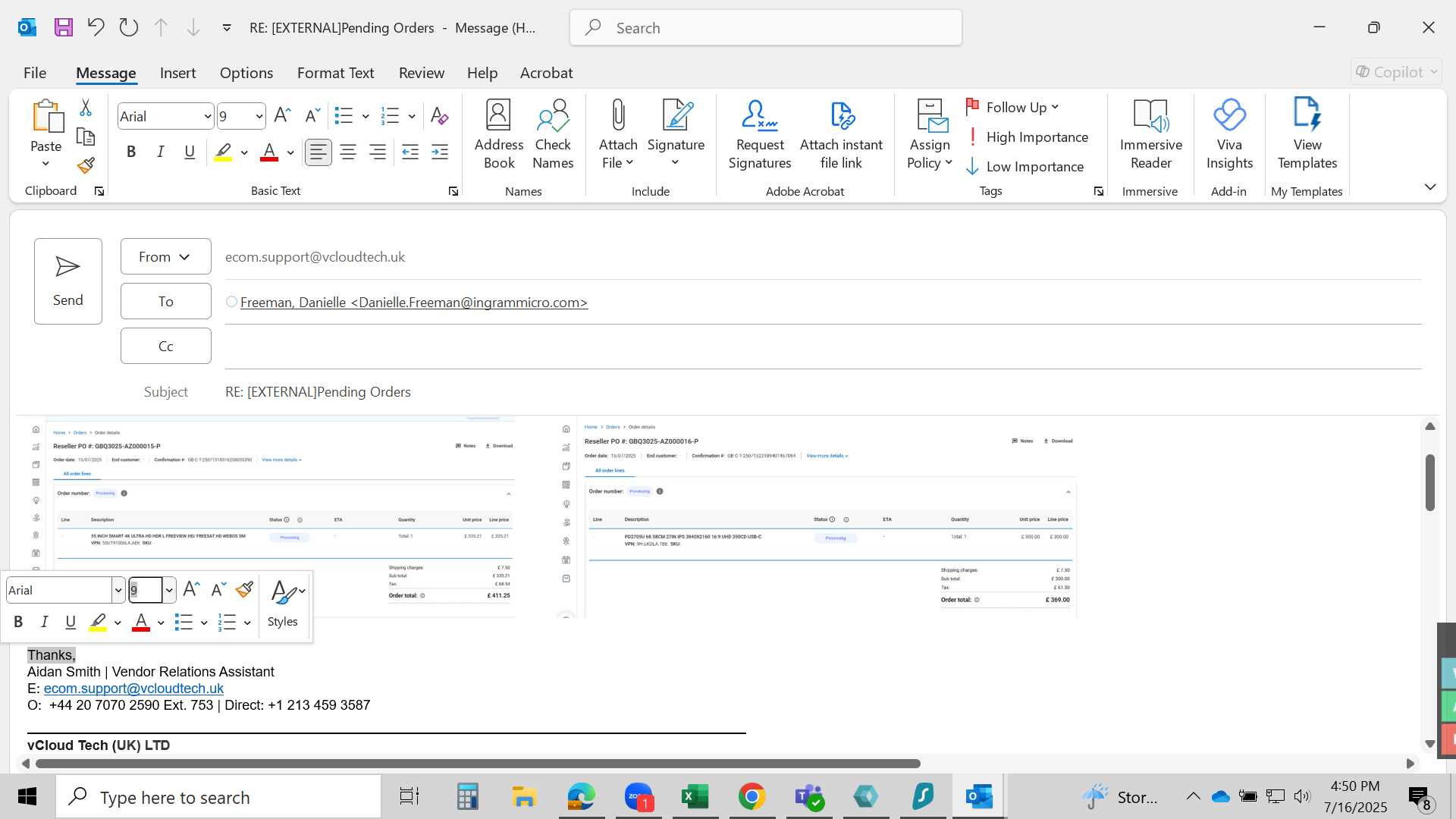Screen dimensions: 1456x819
Task: Open Copilot button in ribbon
Action: pos(1396,72)
